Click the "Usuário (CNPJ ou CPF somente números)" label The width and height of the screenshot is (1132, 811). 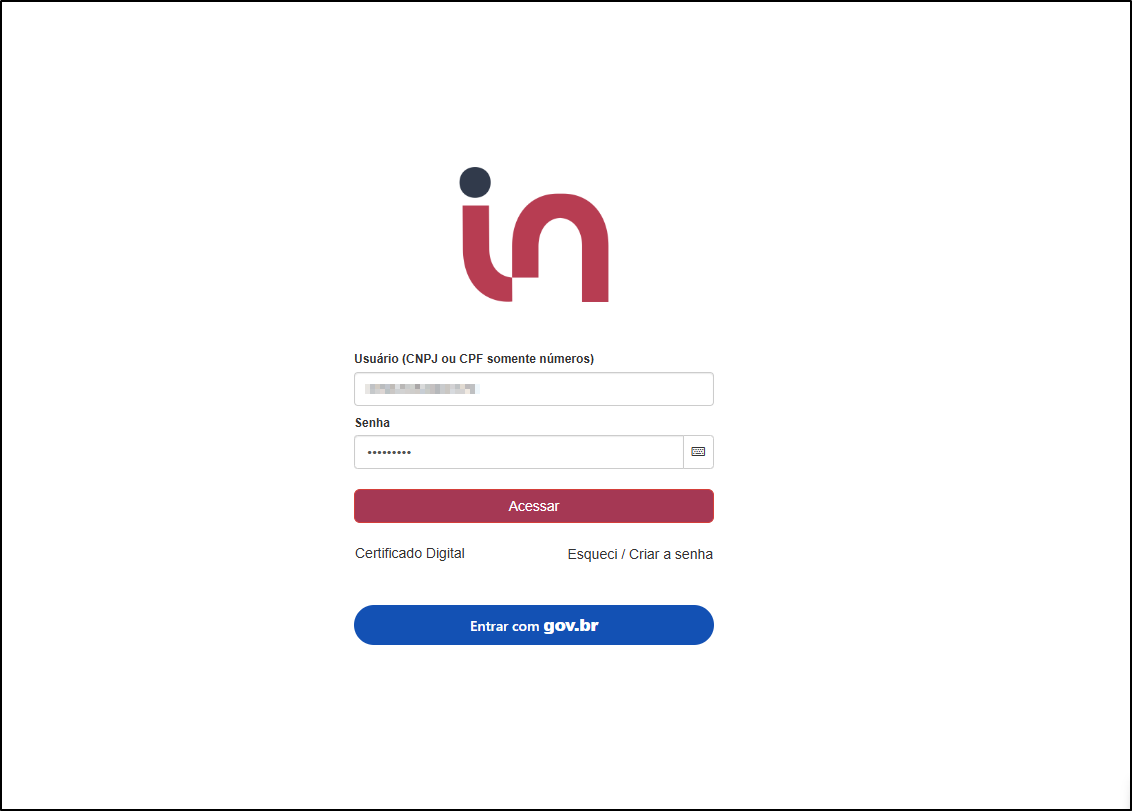474,359
